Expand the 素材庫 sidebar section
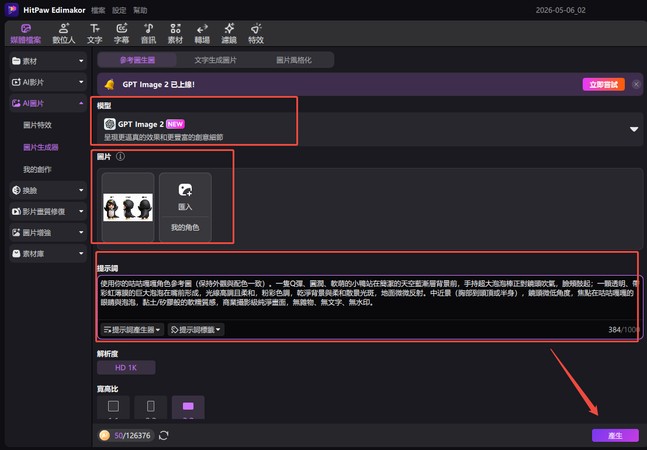Screen dimensions: 647x450 (x=48, y=253)
